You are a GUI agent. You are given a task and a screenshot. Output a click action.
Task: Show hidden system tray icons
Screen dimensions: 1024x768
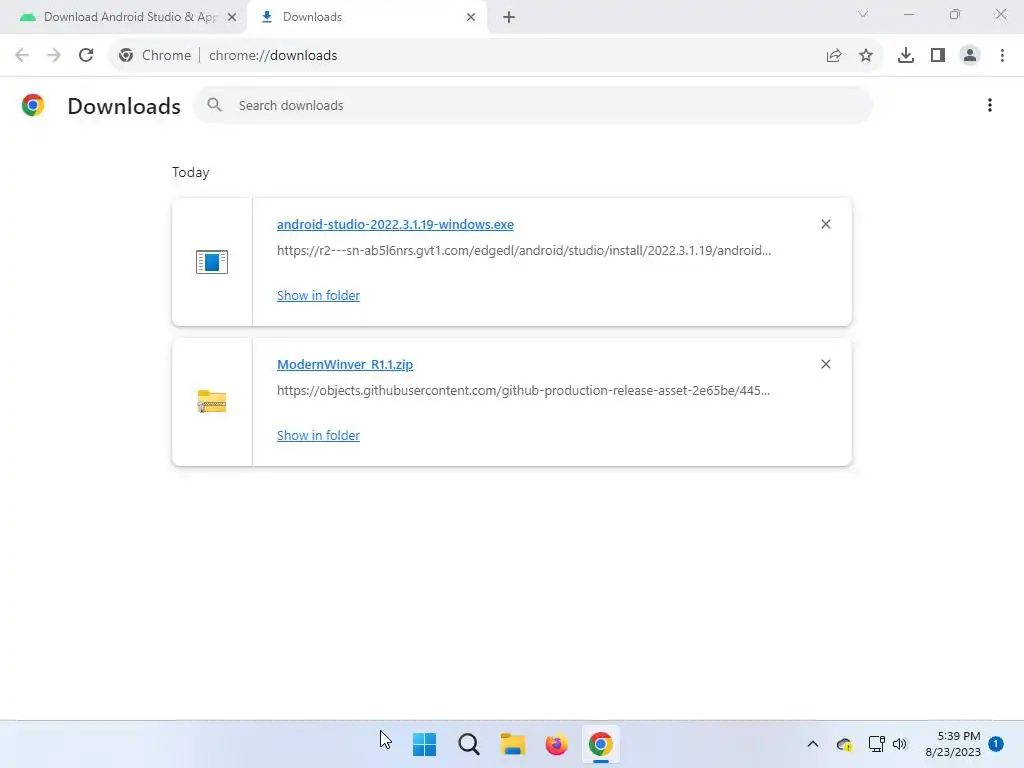point(812,744)
